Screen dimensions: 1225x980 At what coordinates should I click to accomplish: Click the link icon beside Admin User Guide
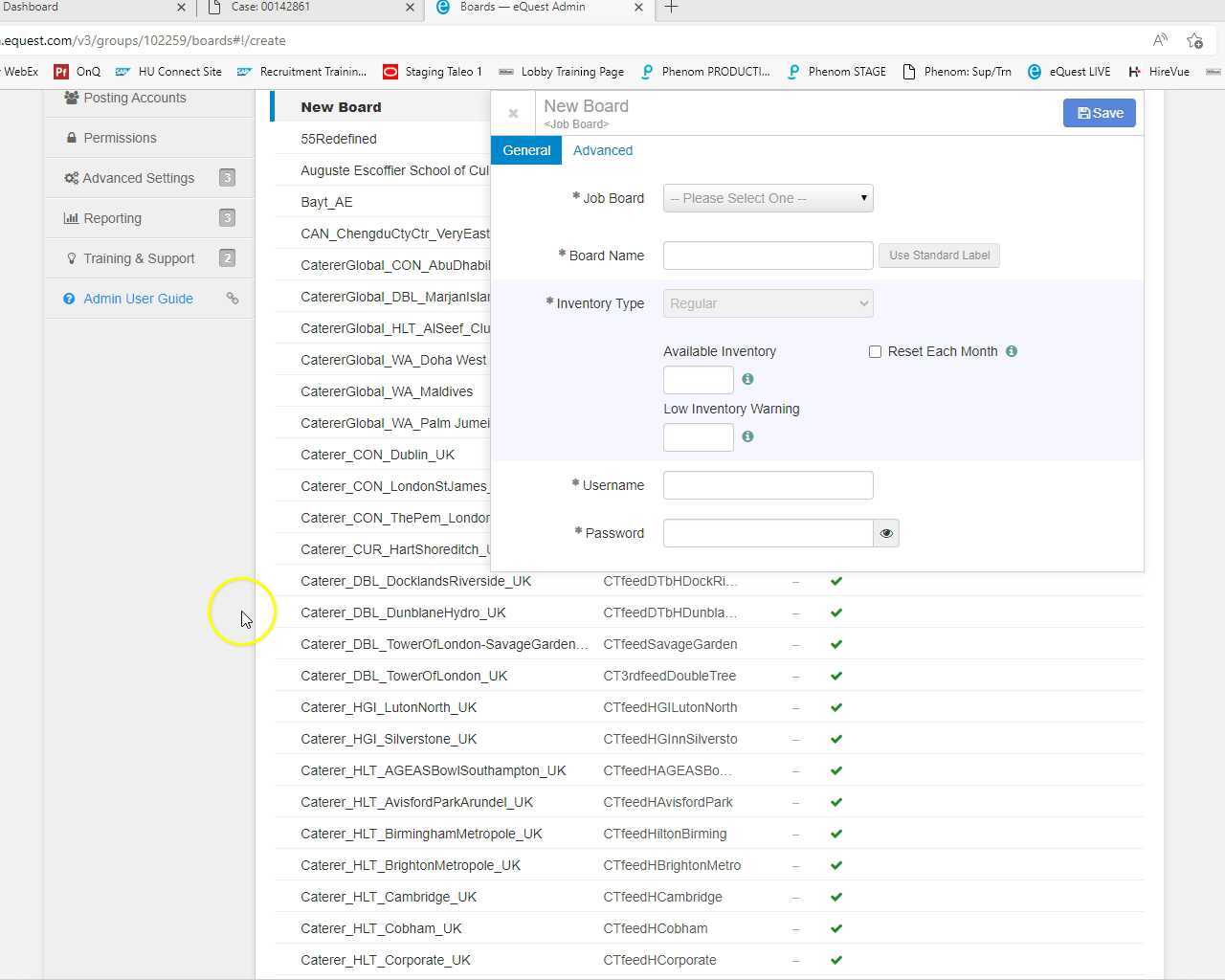coord(233,299)
